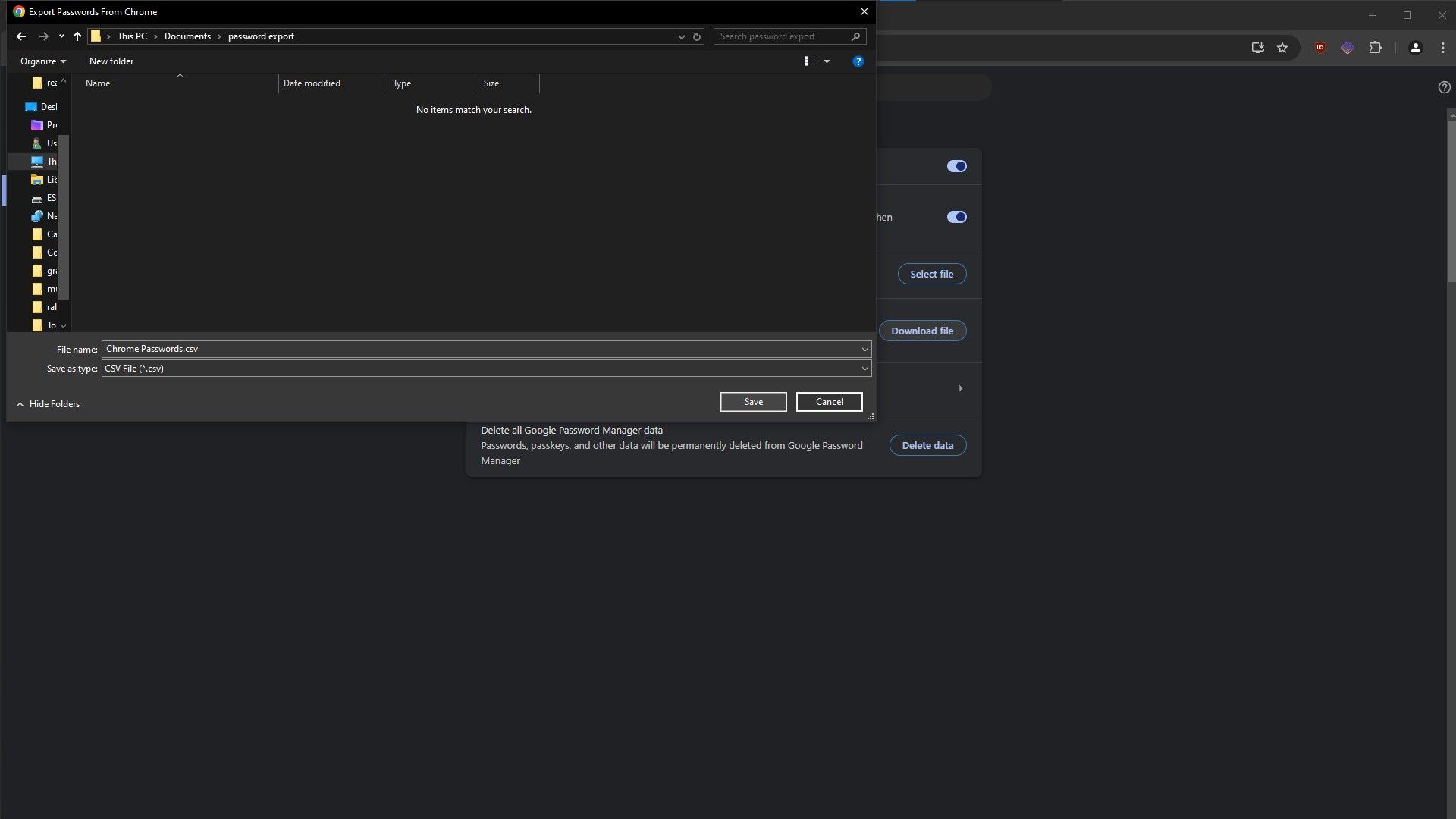
Task: Click navigation pane scroll down arrow
Action: 64,325
